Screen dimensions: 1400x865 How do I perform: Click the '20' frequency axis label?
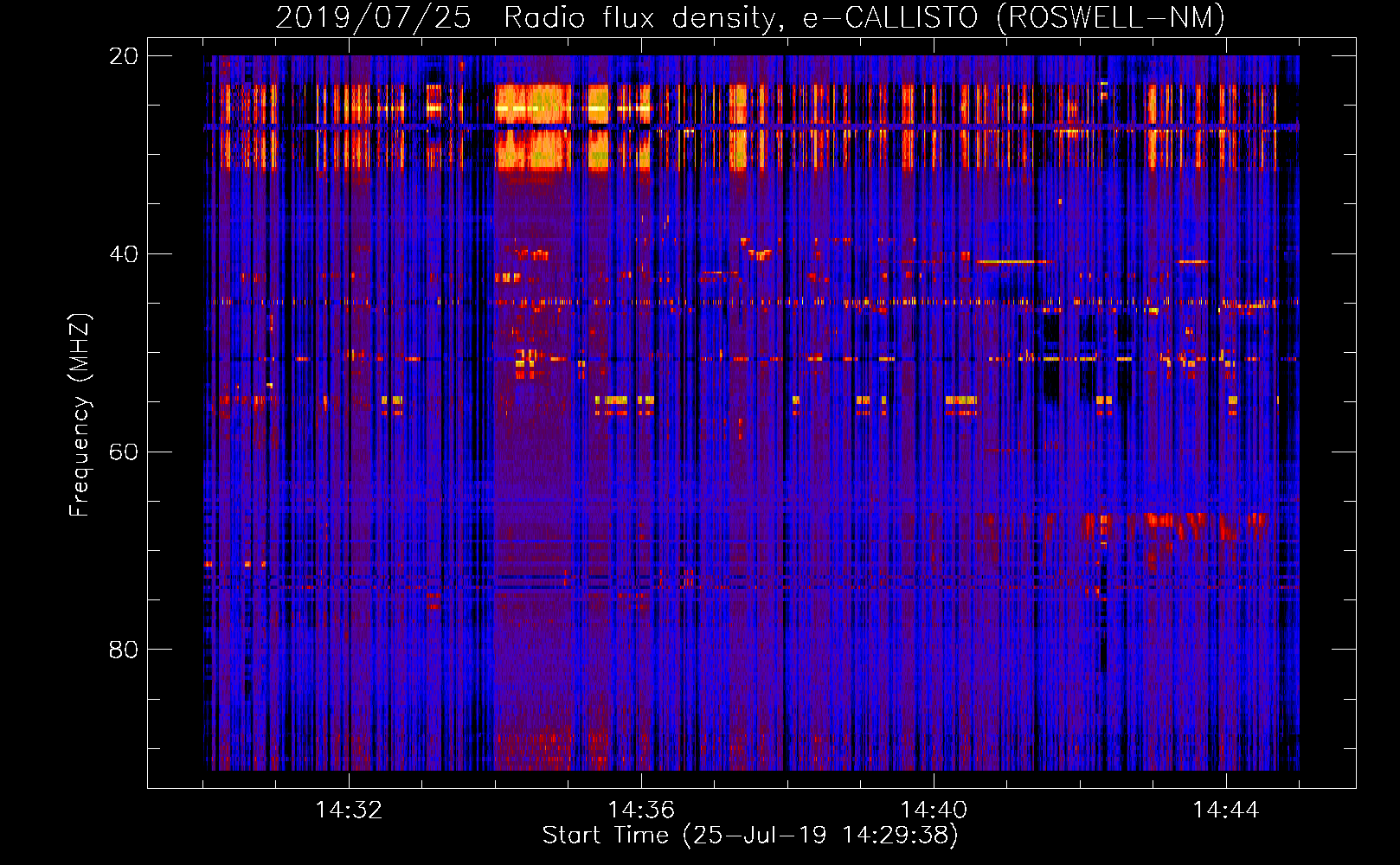tap(124, 56)
